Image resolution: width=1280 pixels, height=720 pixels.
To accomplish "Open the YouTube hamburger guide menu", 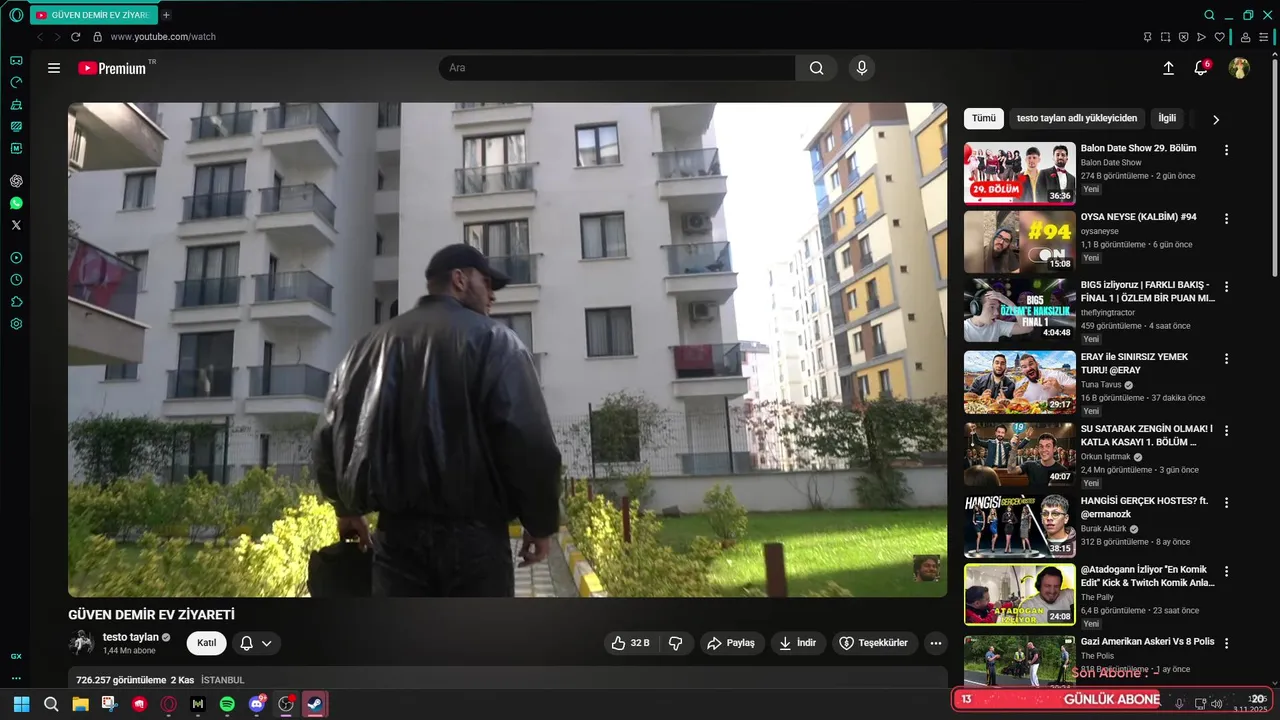I will click(x=54, y=68).
